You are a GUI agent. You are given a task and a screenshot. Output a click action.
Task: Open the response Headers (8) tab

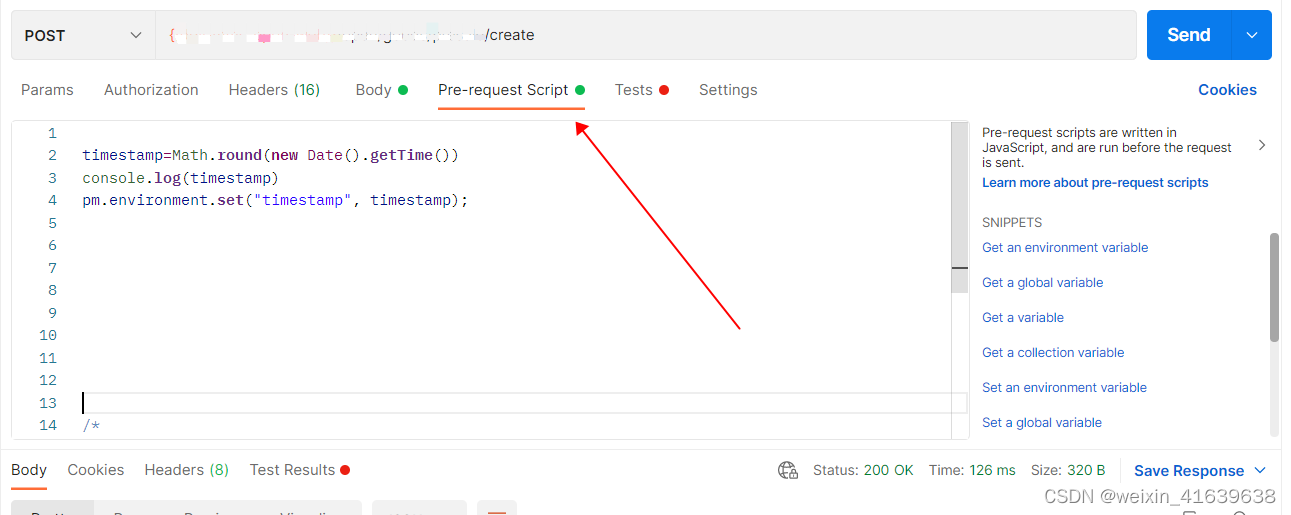[187, 470]
